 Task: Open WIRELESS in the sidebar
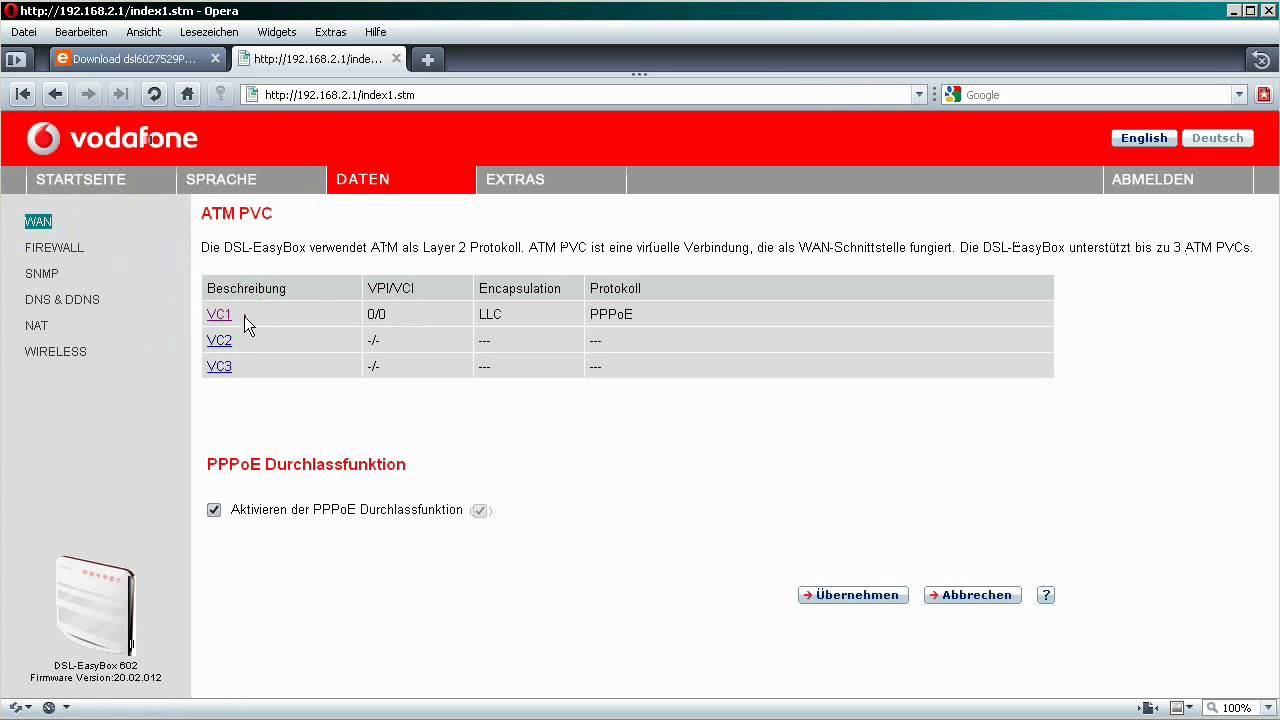pos(56,352)
